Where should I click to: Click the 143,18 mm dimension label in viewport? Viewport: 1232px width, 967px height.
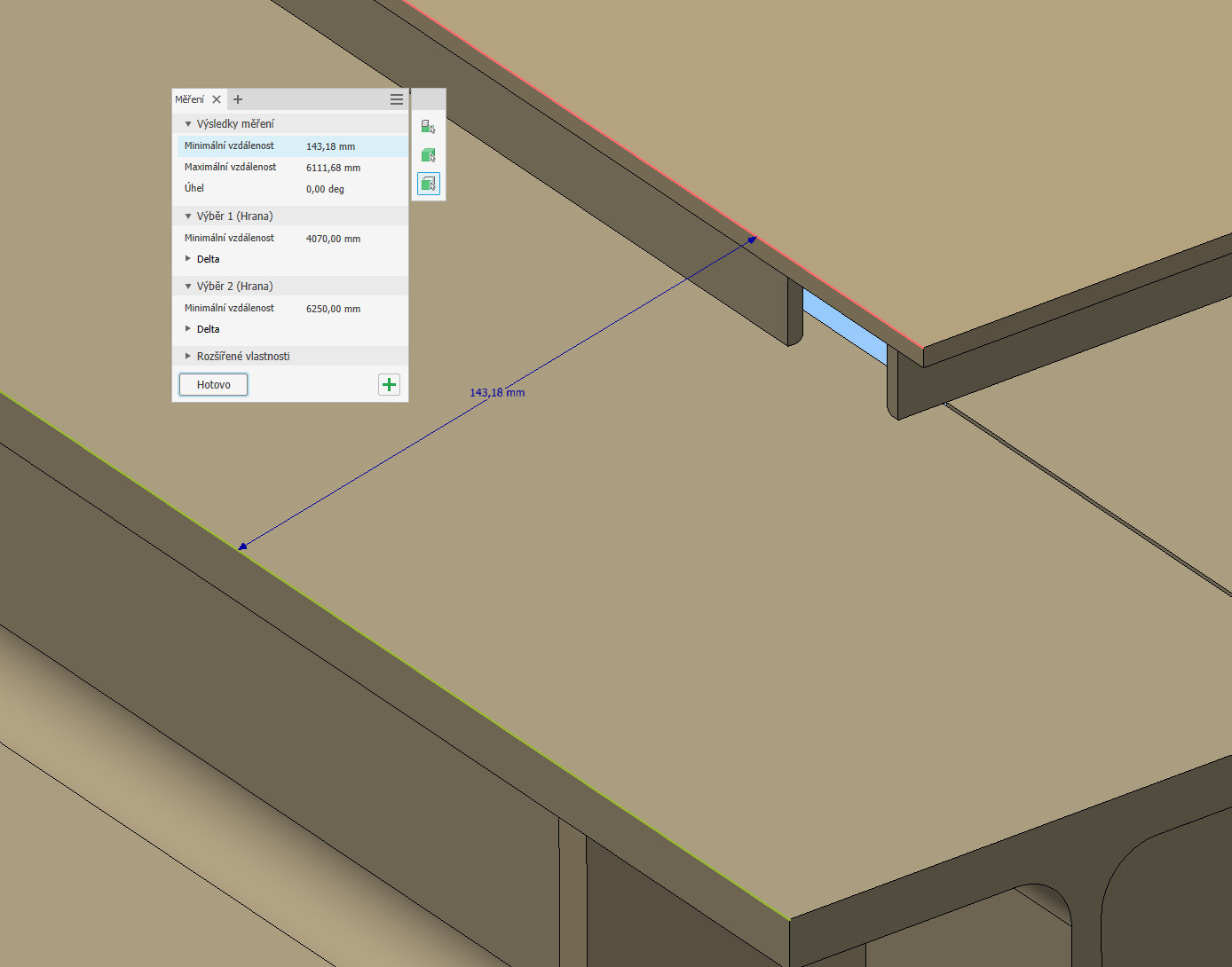tap(497, 393)
